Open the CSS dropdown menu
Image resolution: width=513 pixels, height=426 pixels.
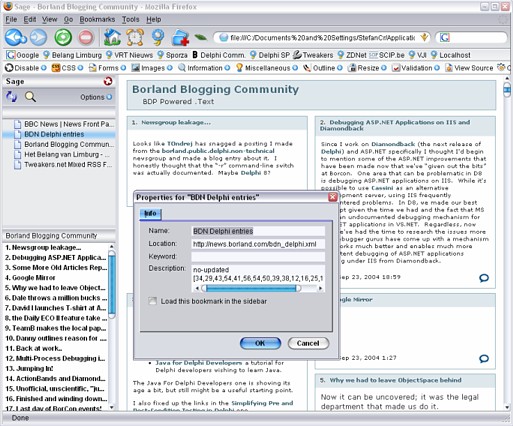(67, 68)
